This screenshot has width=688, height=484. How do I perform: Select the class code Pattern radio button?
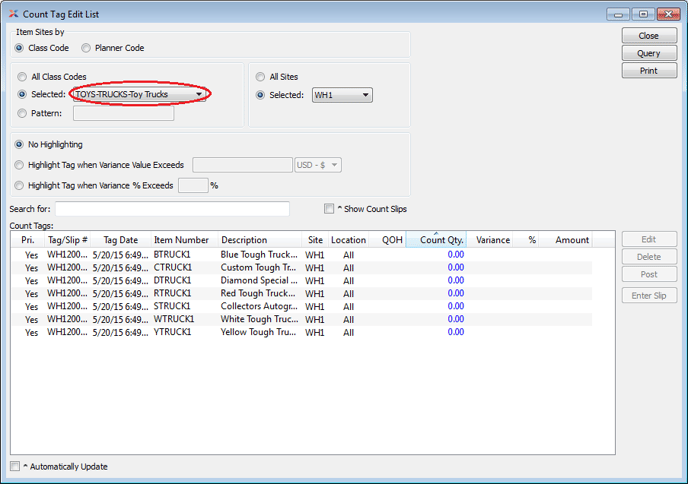pyautogui.click(x=22, y=113)
